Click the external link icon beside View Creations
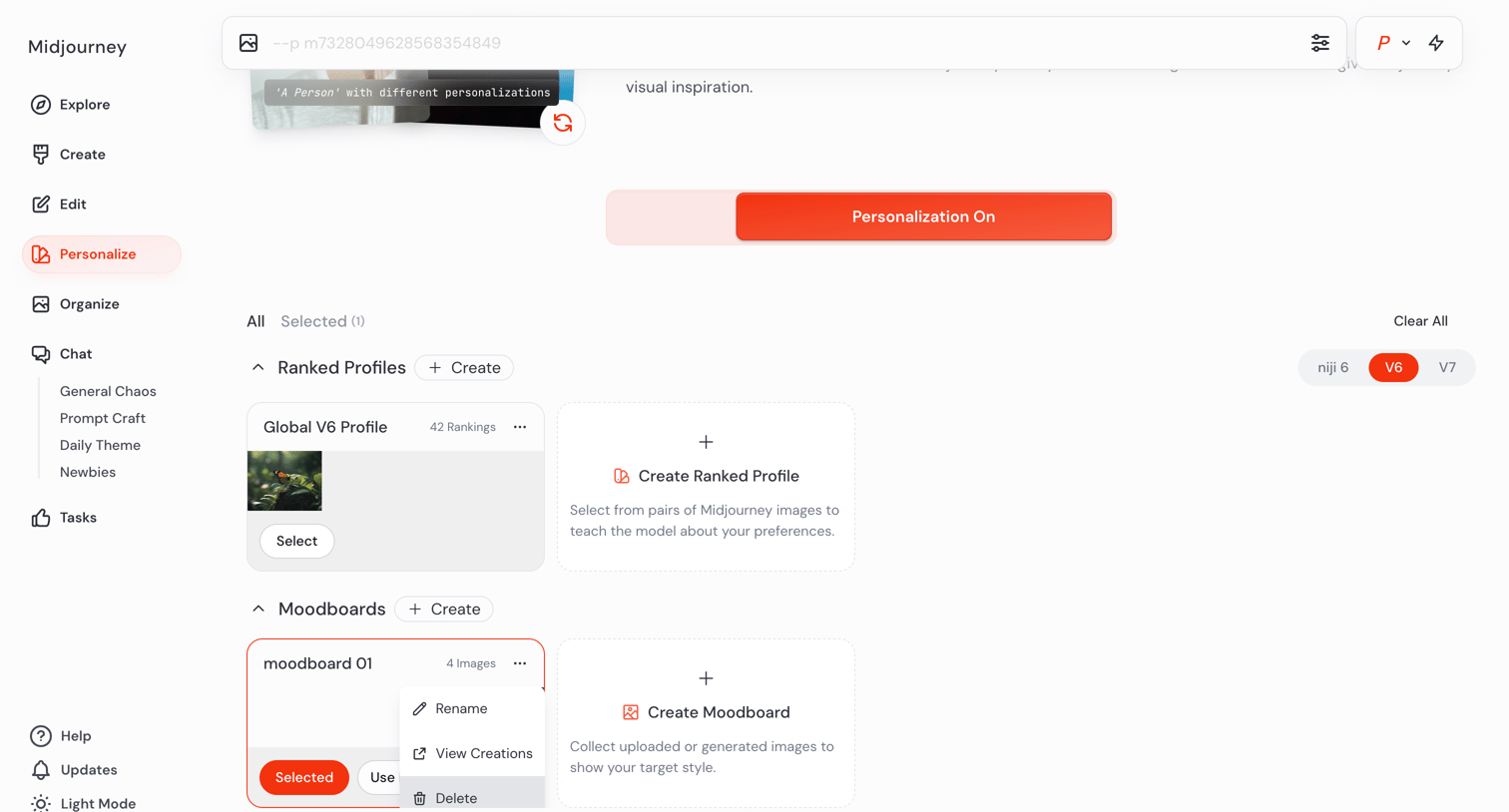This screenshot has height=812, width=1509. 420,754
